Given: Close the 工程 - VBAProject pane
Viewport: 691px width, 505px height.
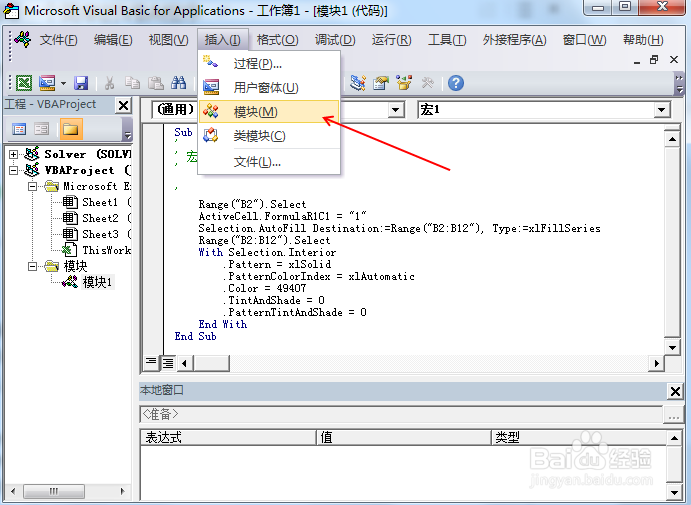Looking at the screenshot, I should (124, 105).
